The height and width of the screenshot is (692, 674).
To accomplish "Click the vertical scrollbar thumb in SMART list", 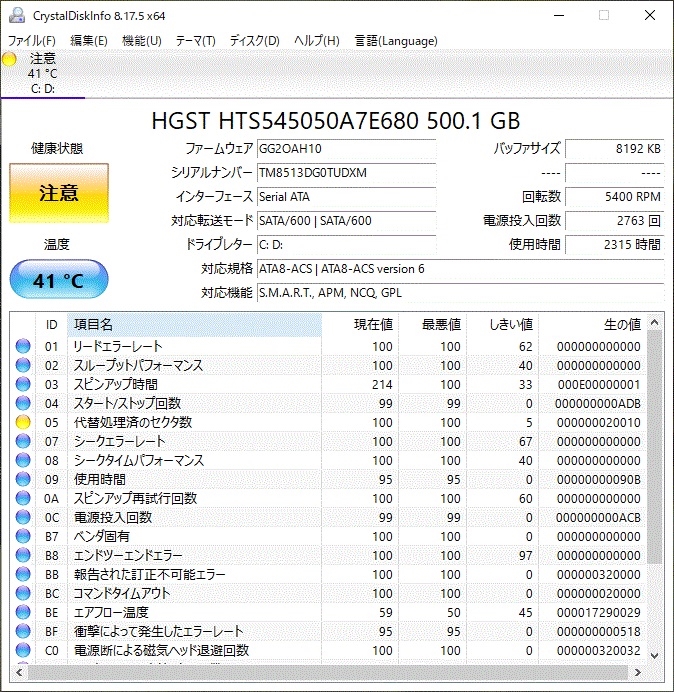I will pos(655,447).
